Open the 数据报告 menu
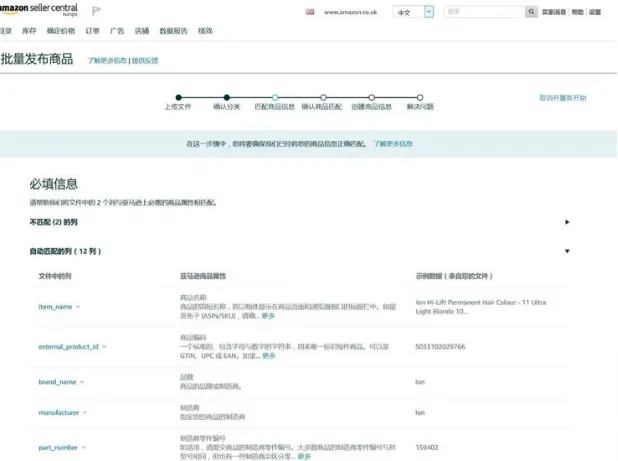Screen dimensions: 618x461 tap(173, 31)
